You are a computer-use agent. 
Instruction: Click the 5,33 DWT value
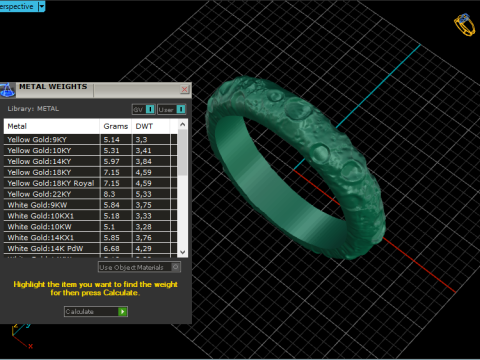pyautogui.click(x=143, y=194)
